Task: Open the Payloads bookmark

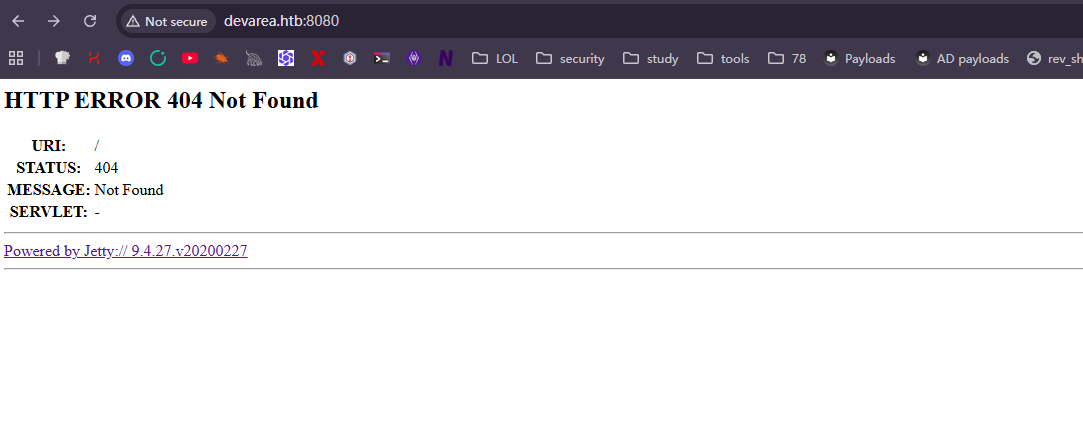Action: pyautogui.click(x=860, y=59)
